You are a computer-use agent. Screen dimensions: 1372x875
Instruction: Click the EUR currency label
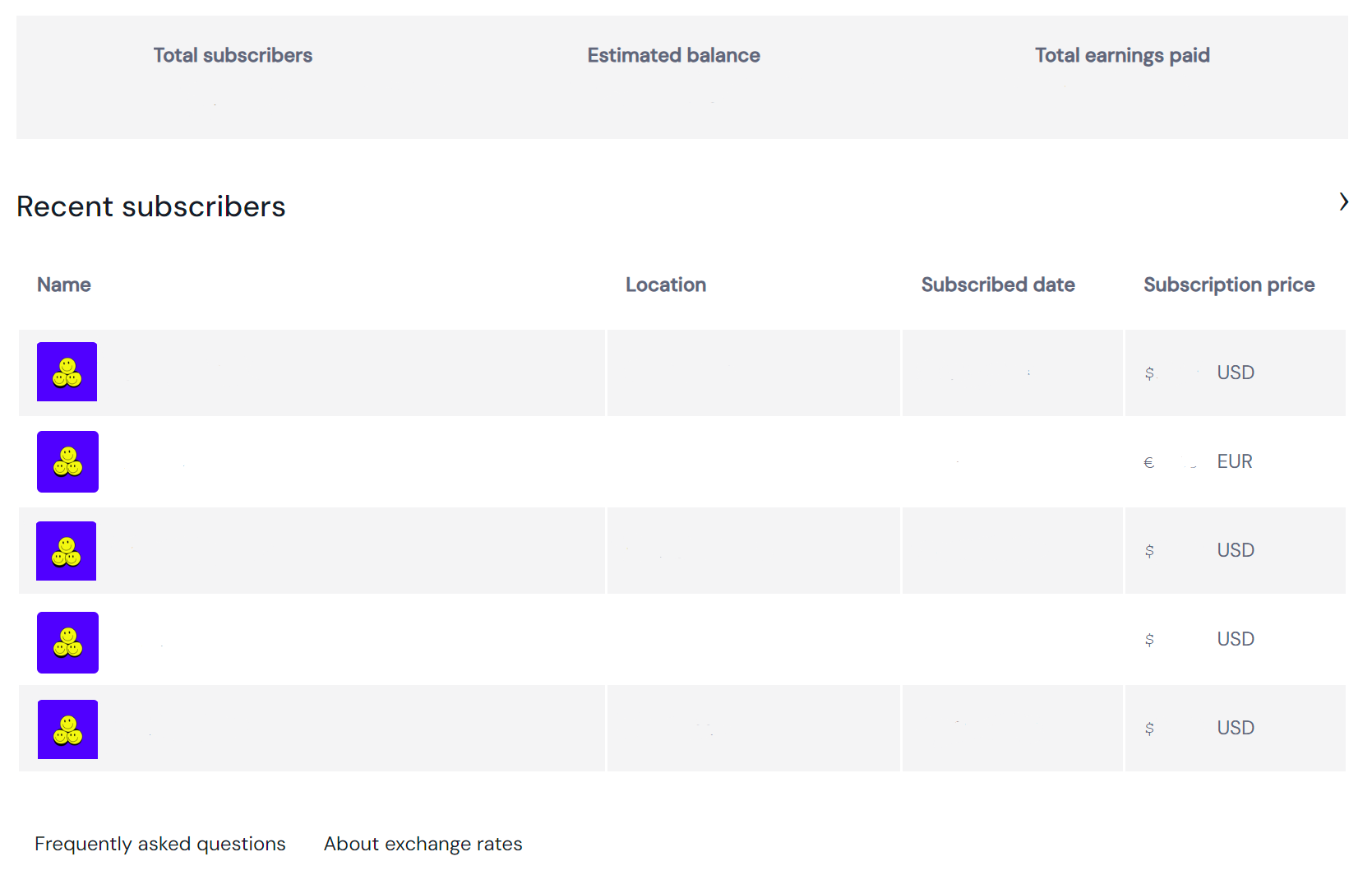pyautogui.click(x=1234, y=461)
